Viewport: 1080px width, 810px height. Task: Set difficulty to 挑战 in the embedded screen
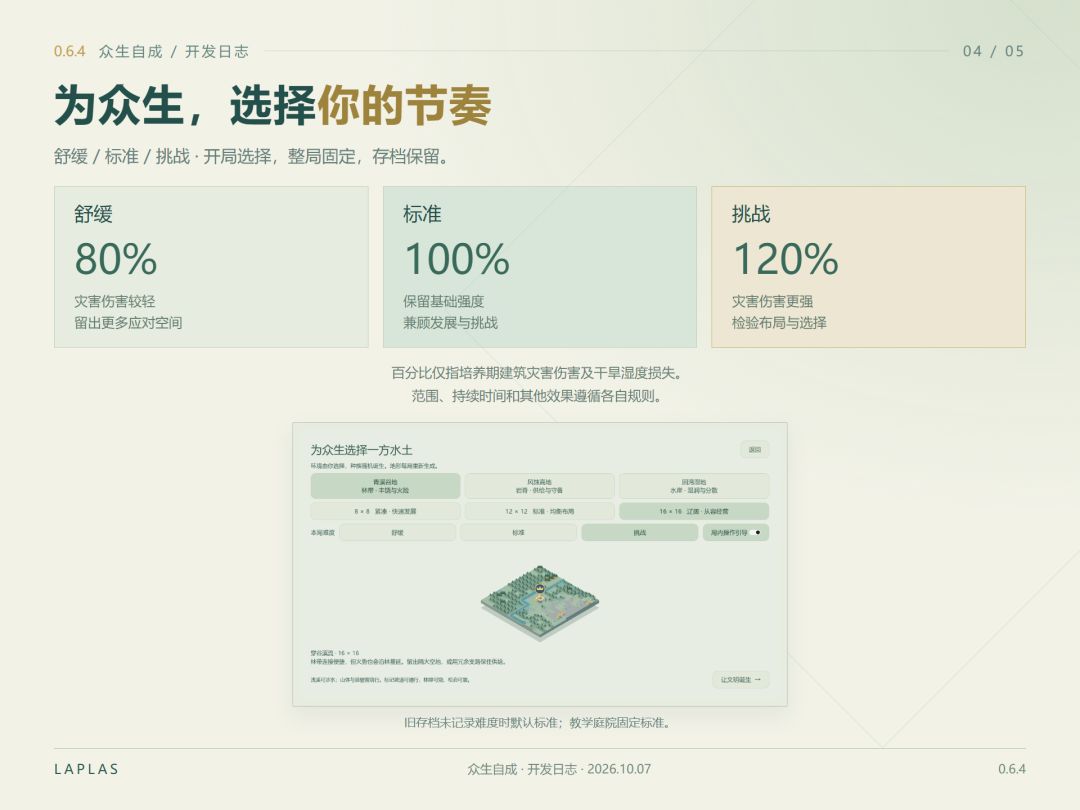coord(640,532)
